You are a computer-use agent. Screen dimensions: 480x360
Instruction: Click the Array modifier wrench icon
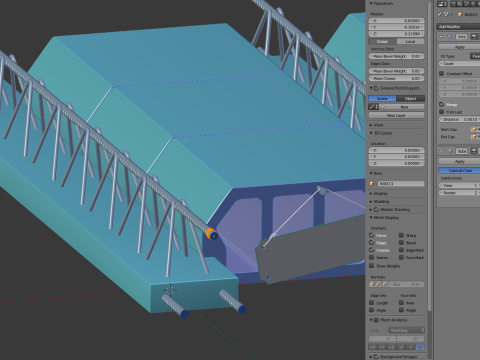(x=450, y=37)
